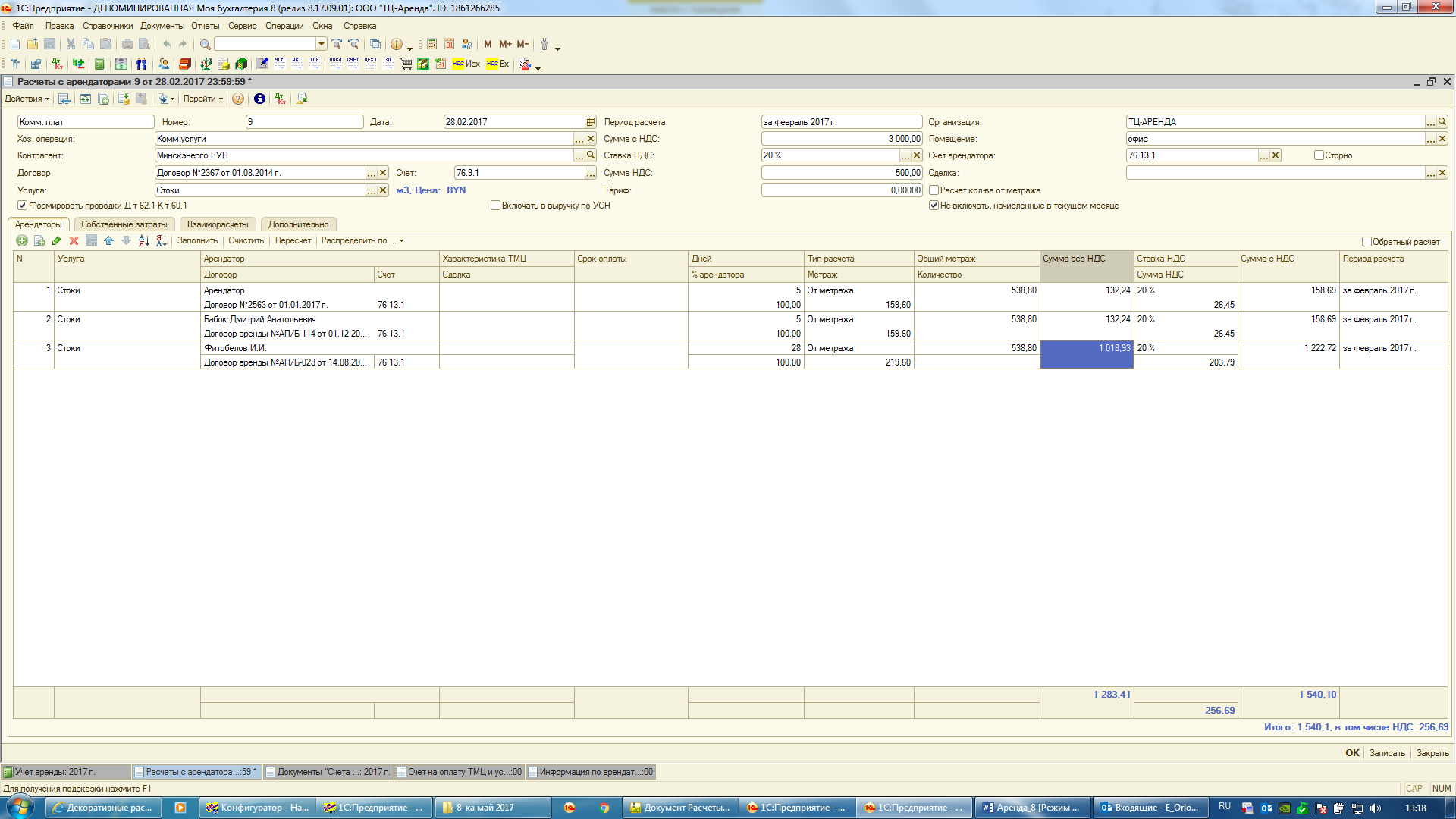Open Действия dropdown menu
This screenshot has height=819, width=1456.
[27, 99]
